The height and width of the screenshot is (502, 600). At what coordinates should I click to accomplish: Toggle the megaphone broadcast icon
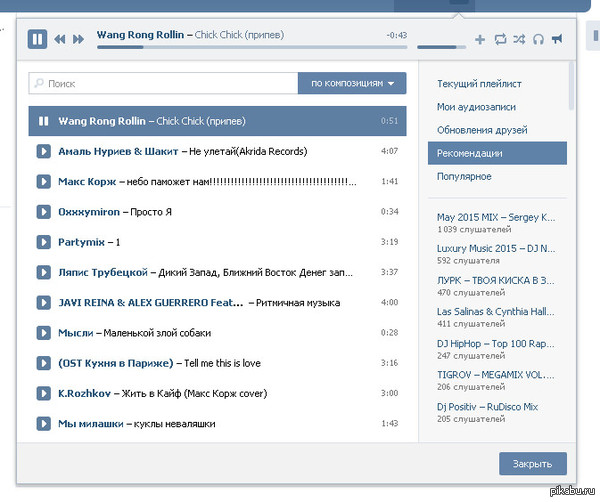[x=557, y=40]
